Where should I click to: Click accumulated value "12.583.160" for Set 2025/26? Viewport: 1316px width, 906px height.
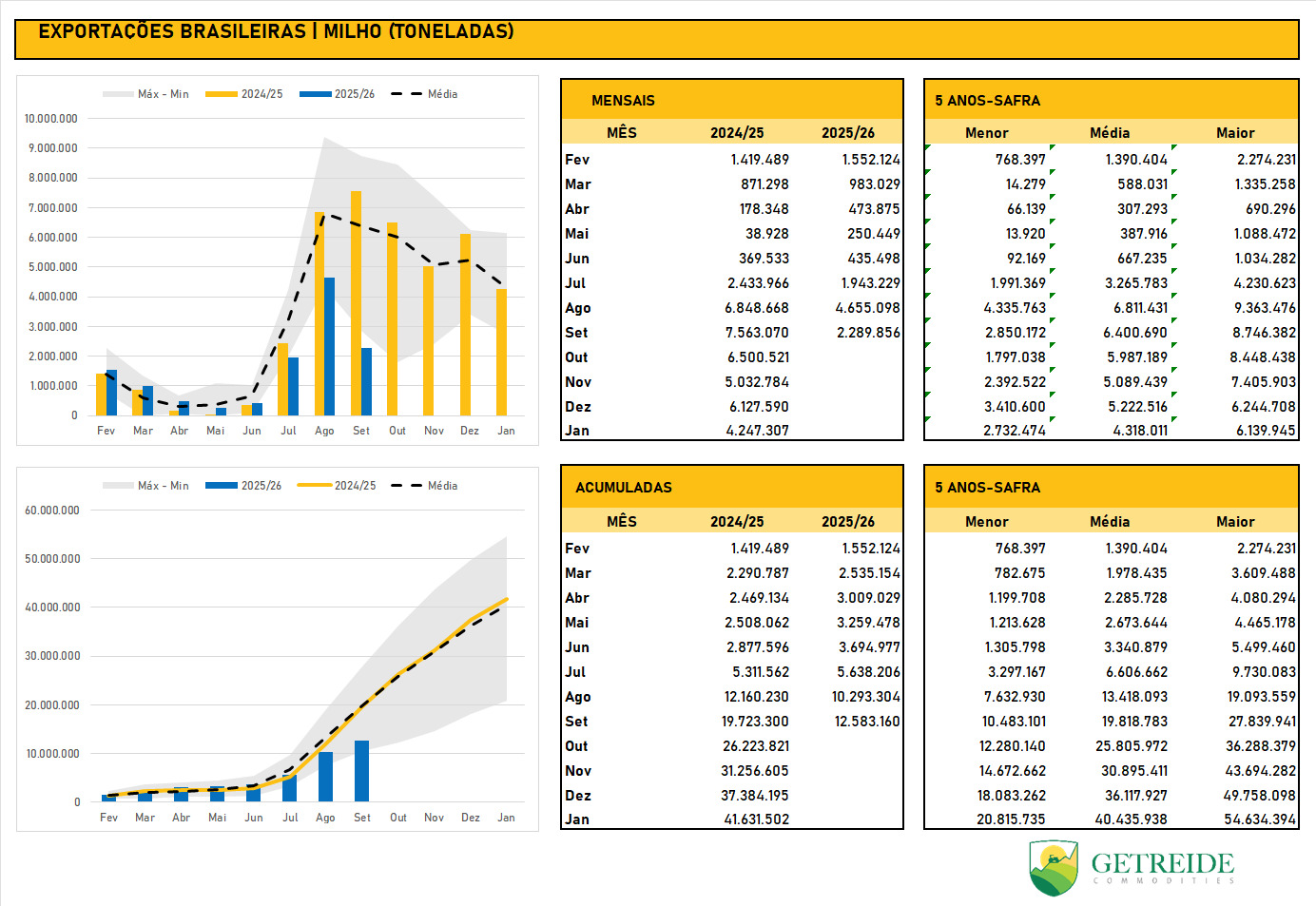click(x=867, y=722)
